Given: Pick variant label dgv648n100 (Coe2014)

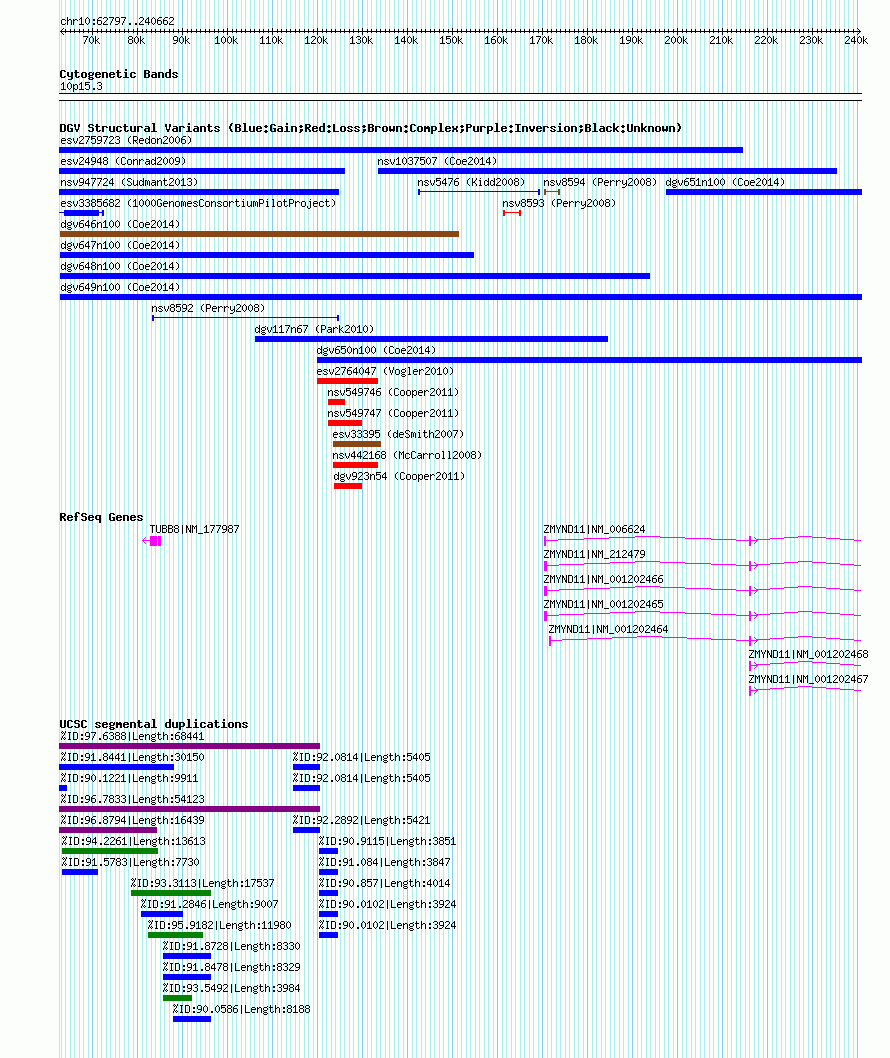Looking at the screenshot, I should click(x=120, y=266).
